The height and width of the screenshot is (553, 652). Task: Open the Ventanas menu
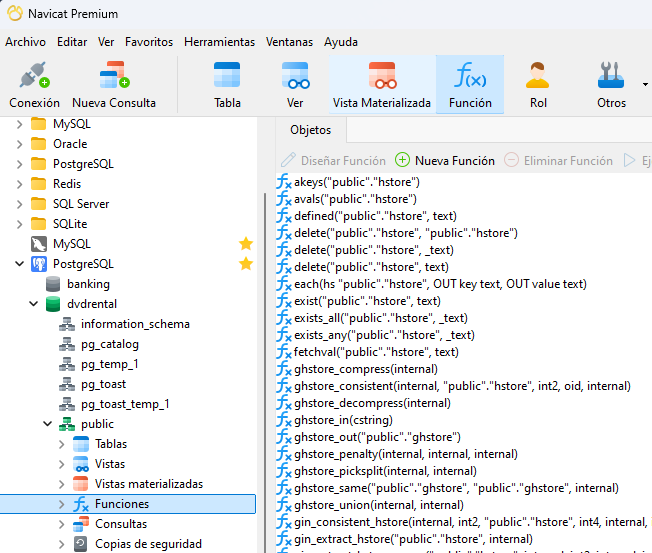tap(289, 42)
